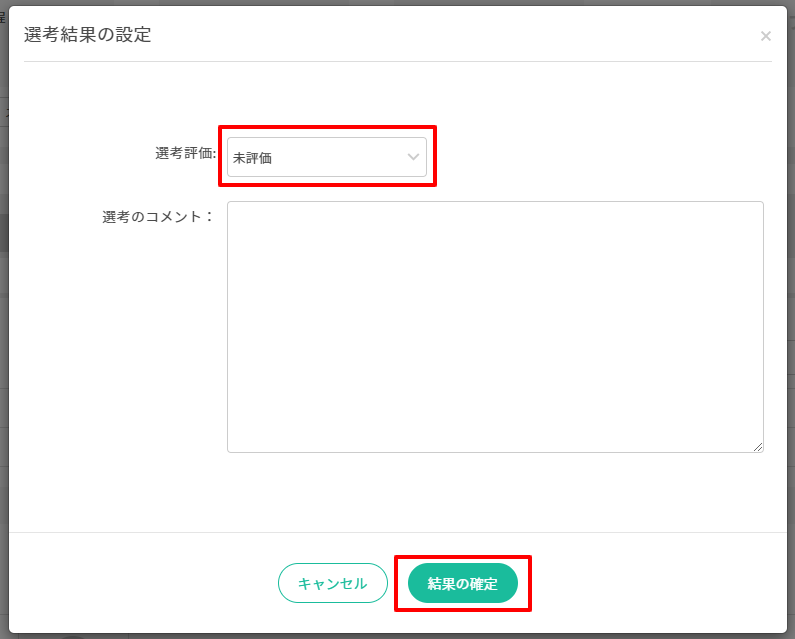Focus the 選考のコメント text area
Viewport: 795px width, 639px height.
495,326
